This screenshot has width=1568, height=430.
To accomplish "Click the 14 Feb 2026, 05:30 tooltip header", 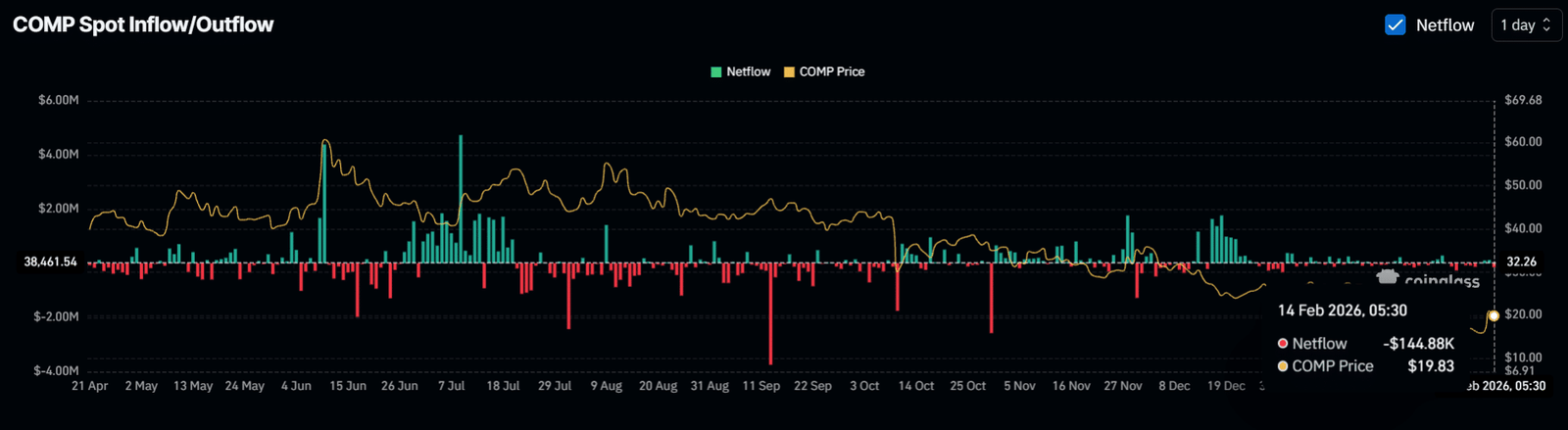I will point(1342,311).
